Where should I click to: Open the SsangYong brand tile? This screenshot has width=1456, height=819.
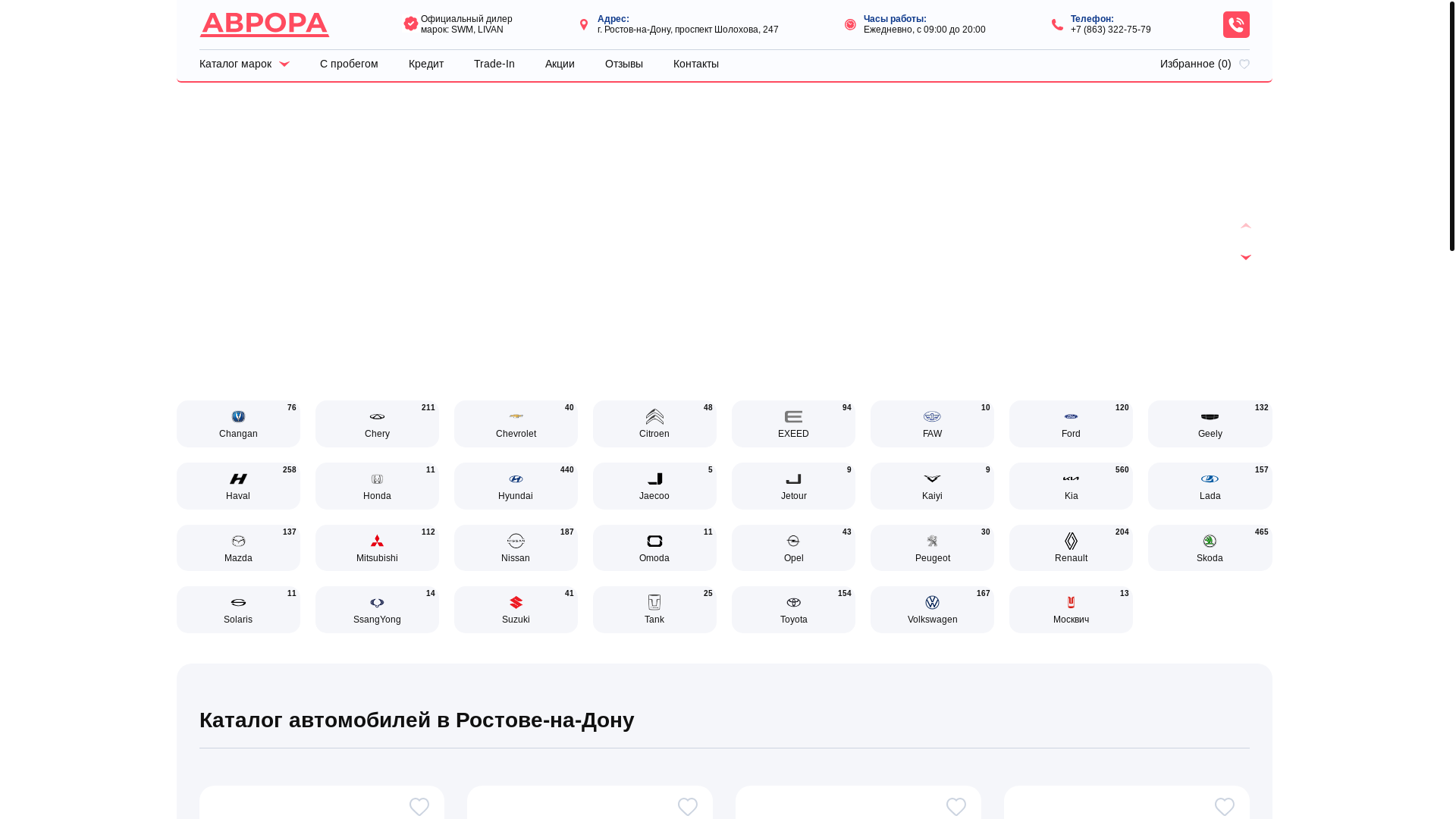pyautogui.click(x=377, y=610)
